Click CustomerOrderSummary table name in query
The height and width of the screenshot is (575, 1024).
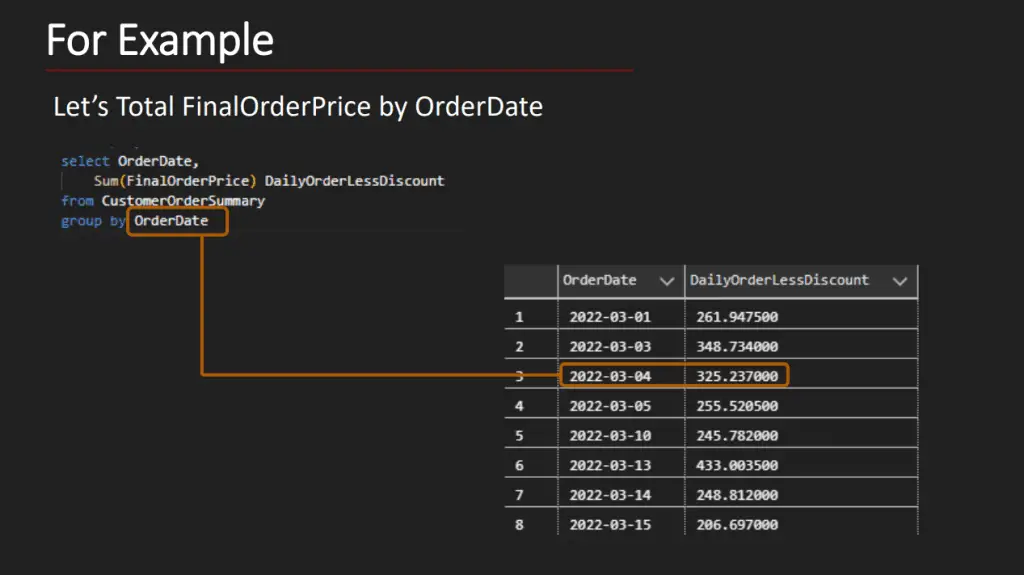(x=184, y=201)
